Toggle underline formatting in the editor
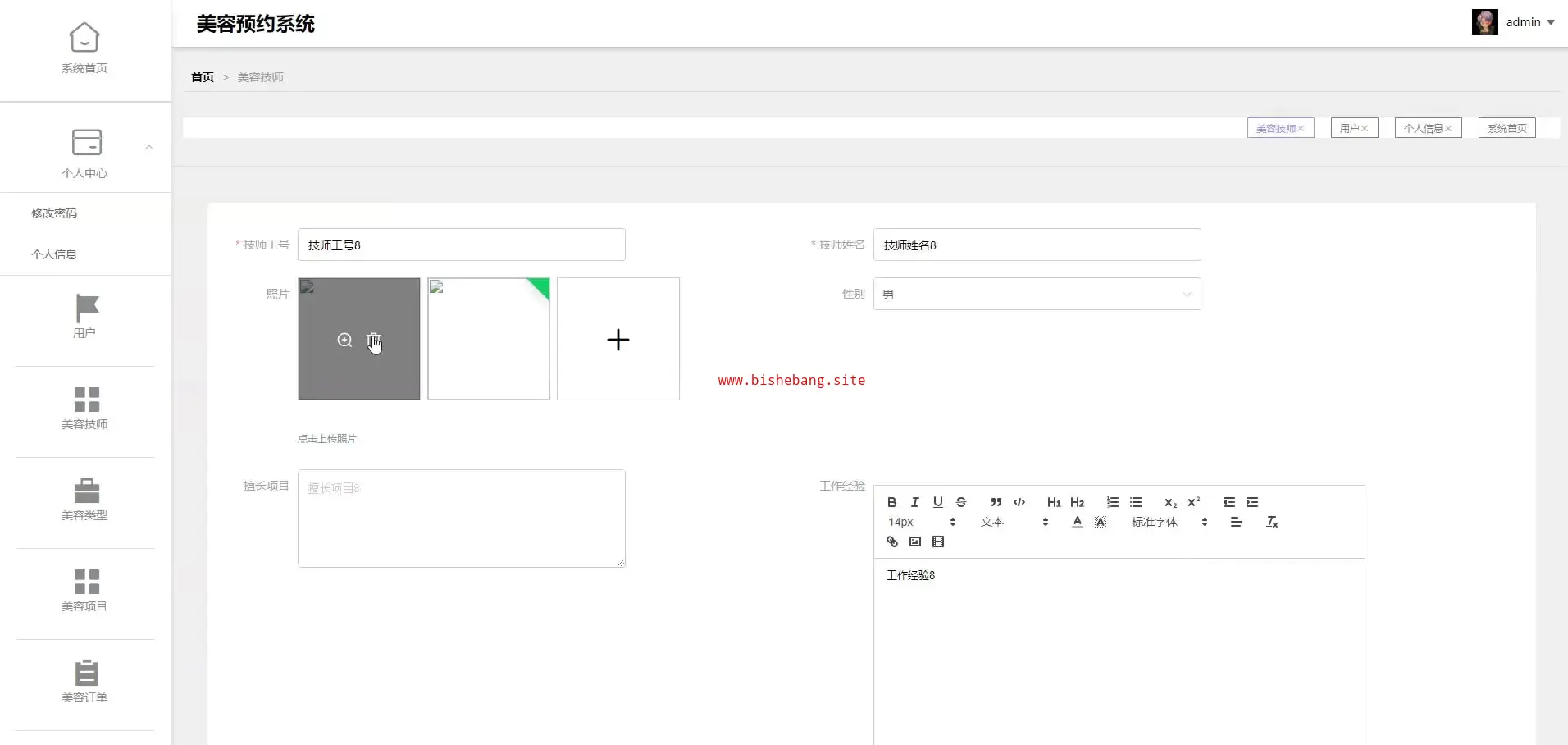 [938, 502]
